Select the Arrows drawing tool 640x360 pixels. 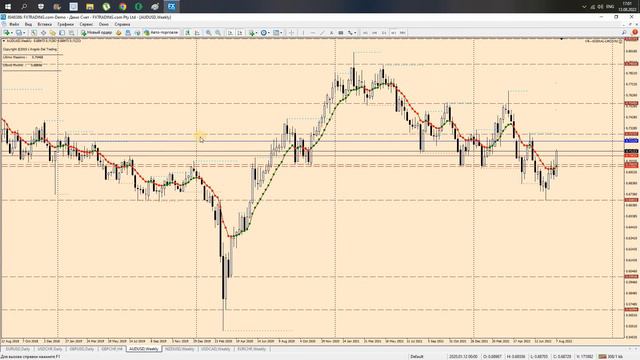pos(350,33)
